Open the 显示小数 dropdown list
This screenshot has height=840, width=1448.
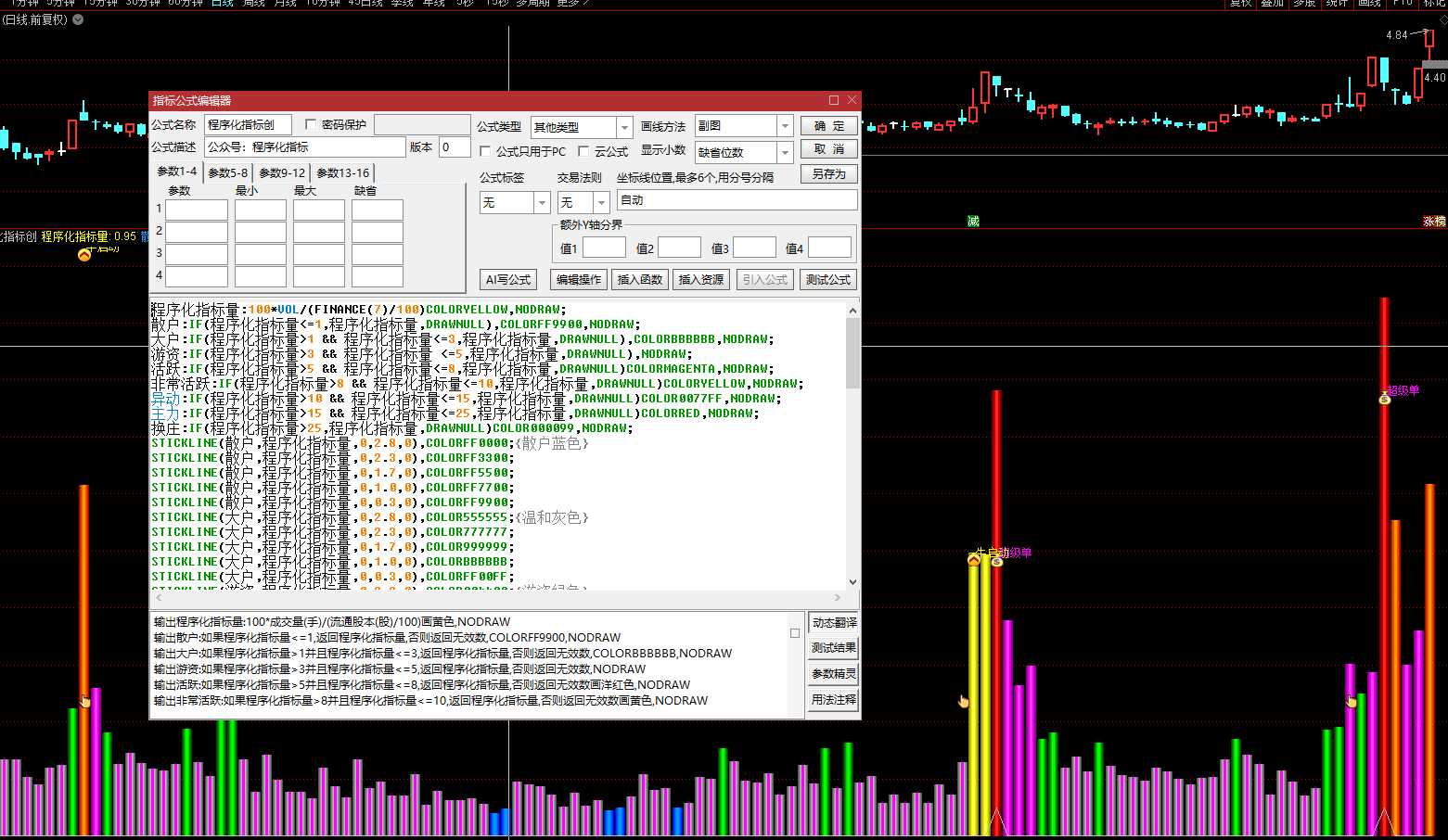tap(785, 152)
